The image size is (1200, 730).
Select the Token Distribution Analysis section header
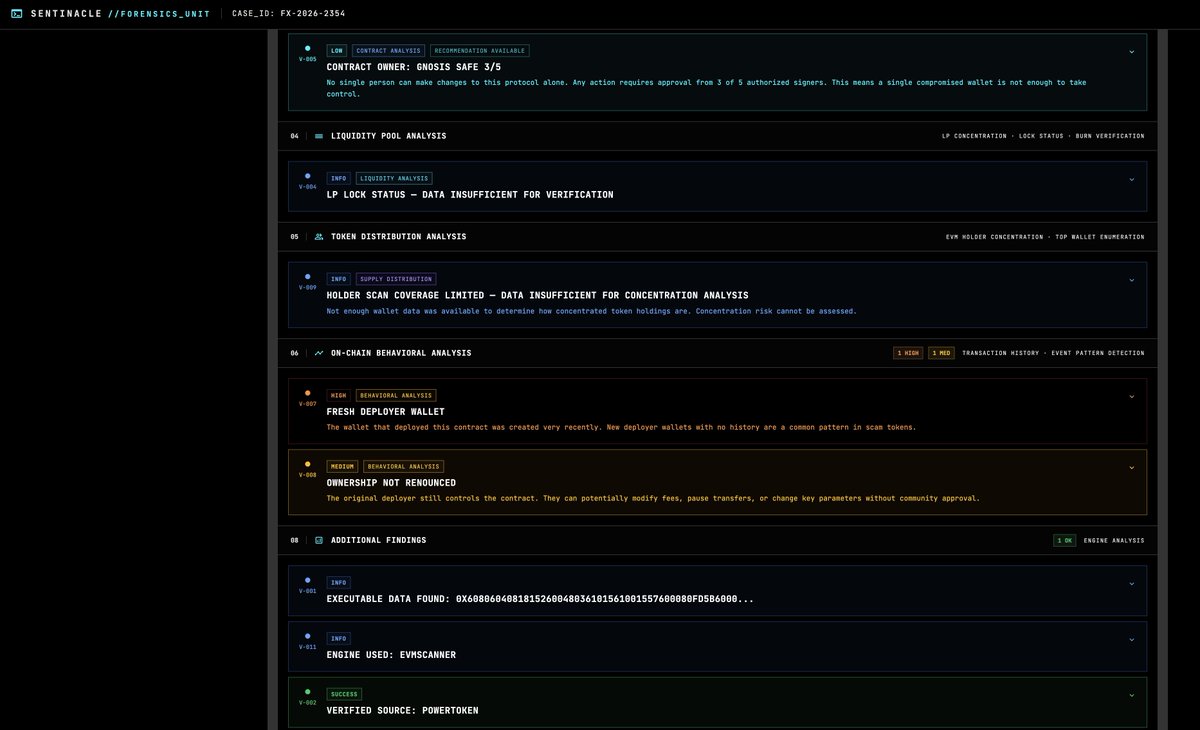(717, 237)
